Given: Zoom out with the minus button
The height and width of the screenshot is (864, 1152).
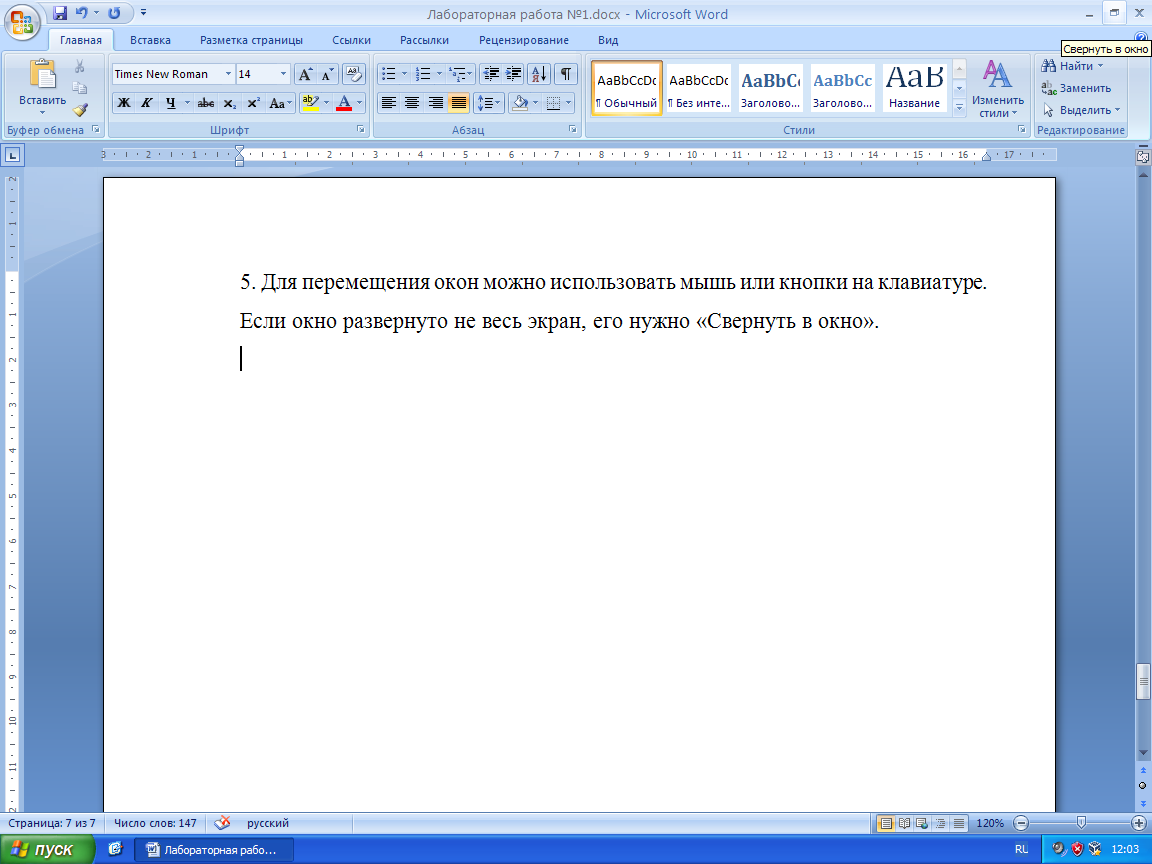Looking at the screenshot, I should (x=1020, y=824).
